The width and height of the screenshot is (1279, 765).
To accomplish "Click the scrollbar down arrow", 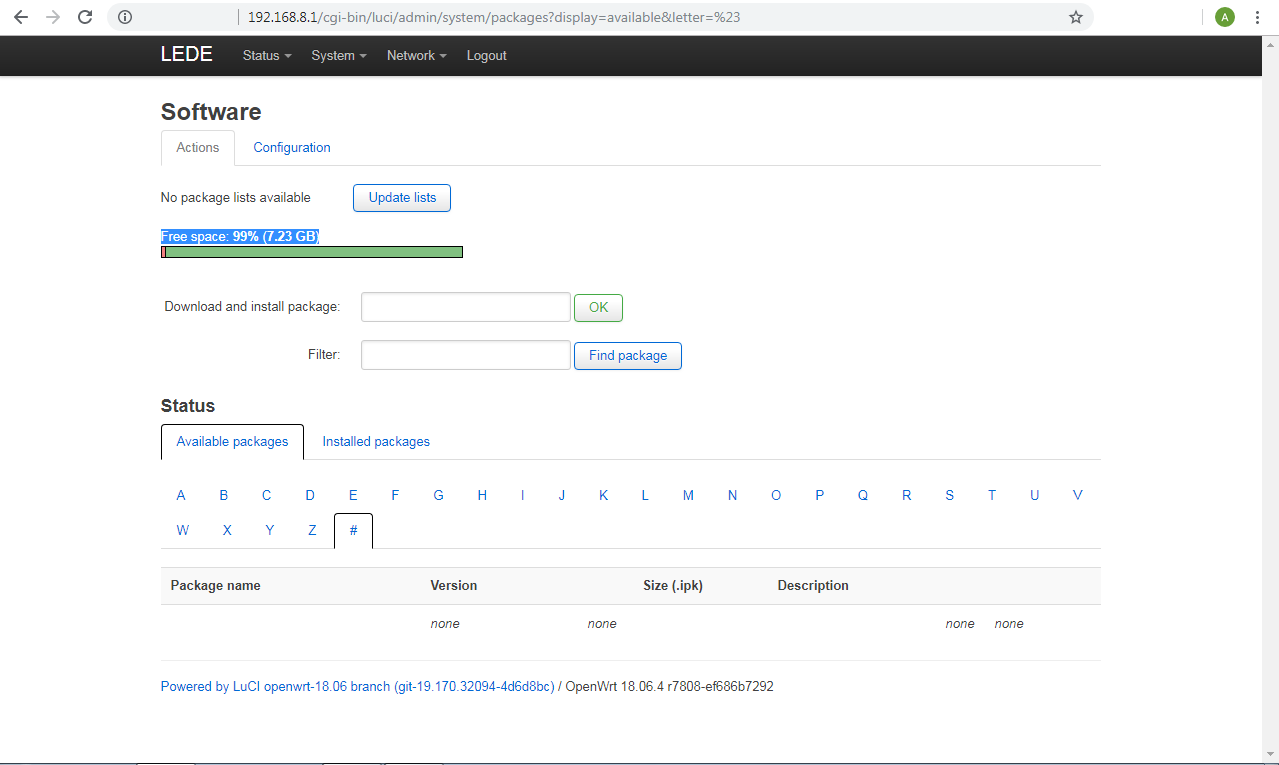I will pos(1271,755).
